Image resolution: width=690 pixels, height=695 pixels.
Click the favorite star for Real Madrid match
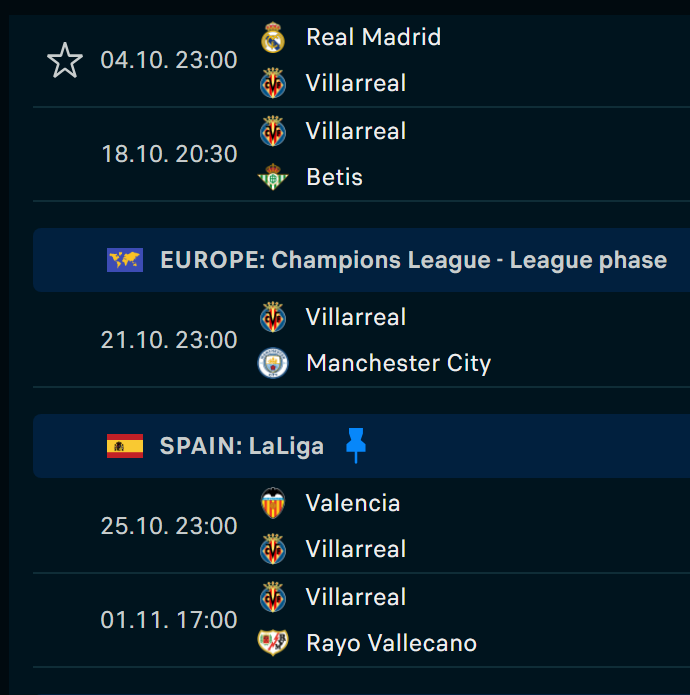(x=65, y=61)
